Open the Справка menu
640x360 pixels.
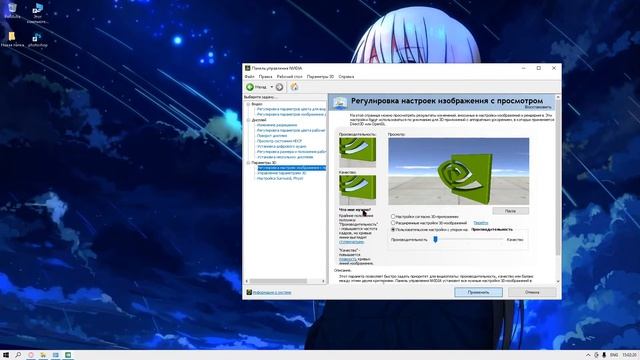[346, 77]
